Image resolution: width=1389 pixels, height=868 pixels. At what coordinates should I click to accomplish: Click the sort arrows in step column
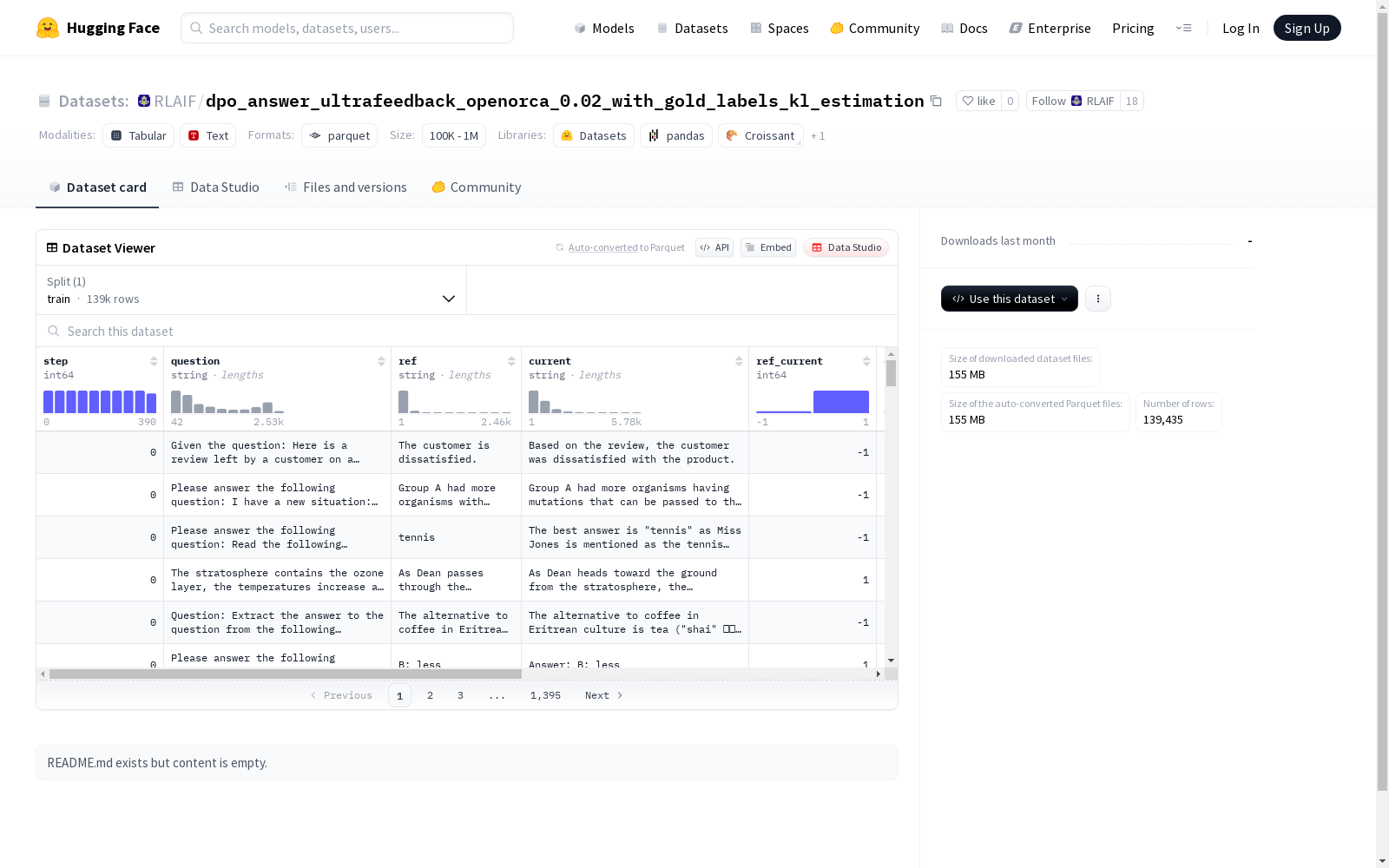(x=154, y=361)
